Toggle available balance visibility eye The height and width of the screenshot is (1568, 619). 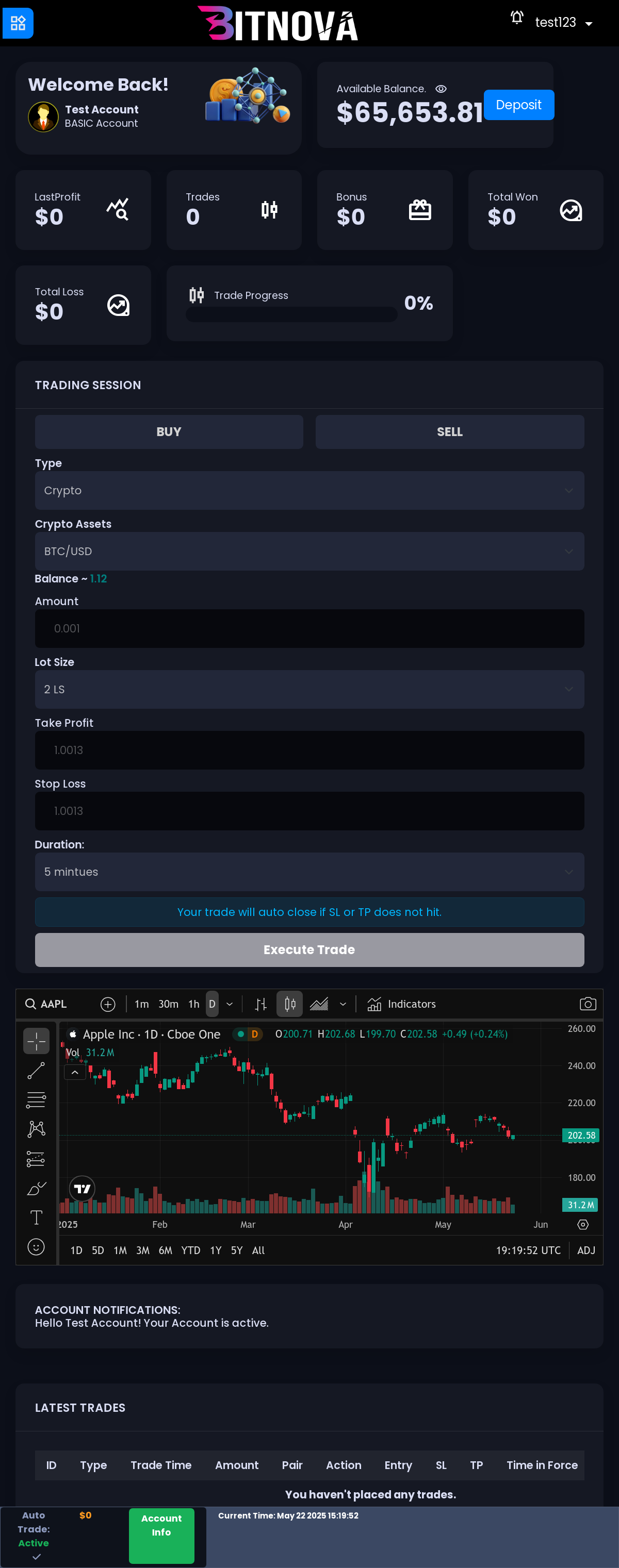click(441, 89)
